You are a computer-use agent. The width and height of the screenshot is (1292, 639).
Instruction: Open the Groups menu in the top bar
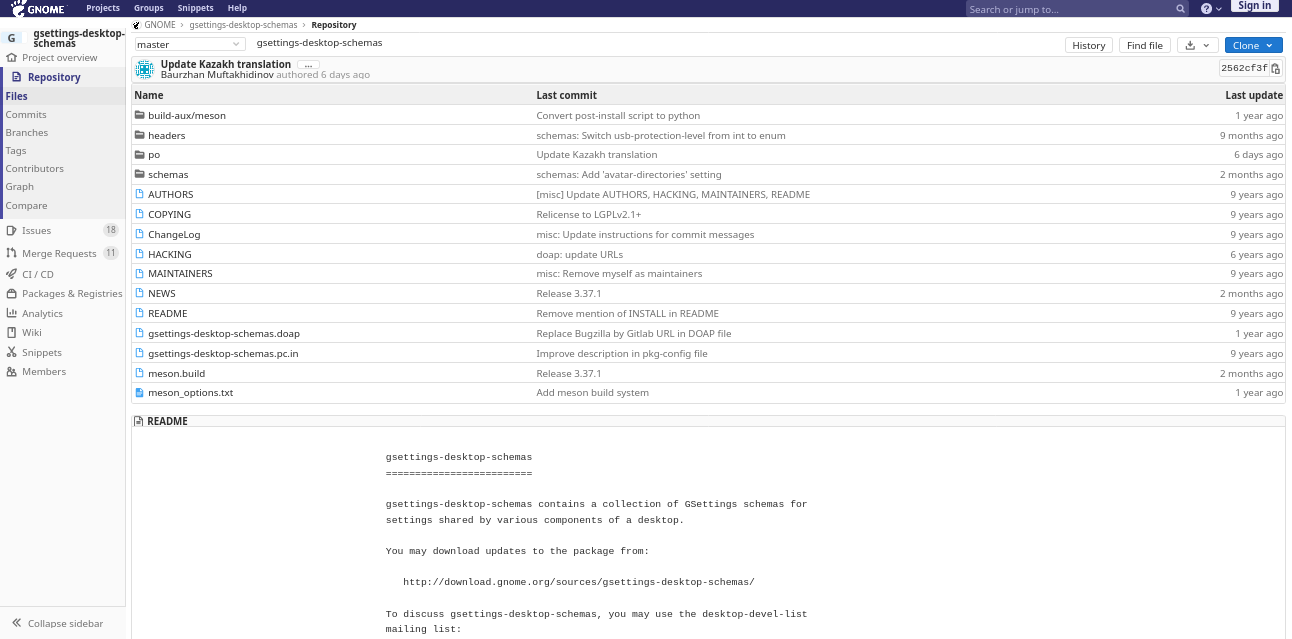coord(149,8)
